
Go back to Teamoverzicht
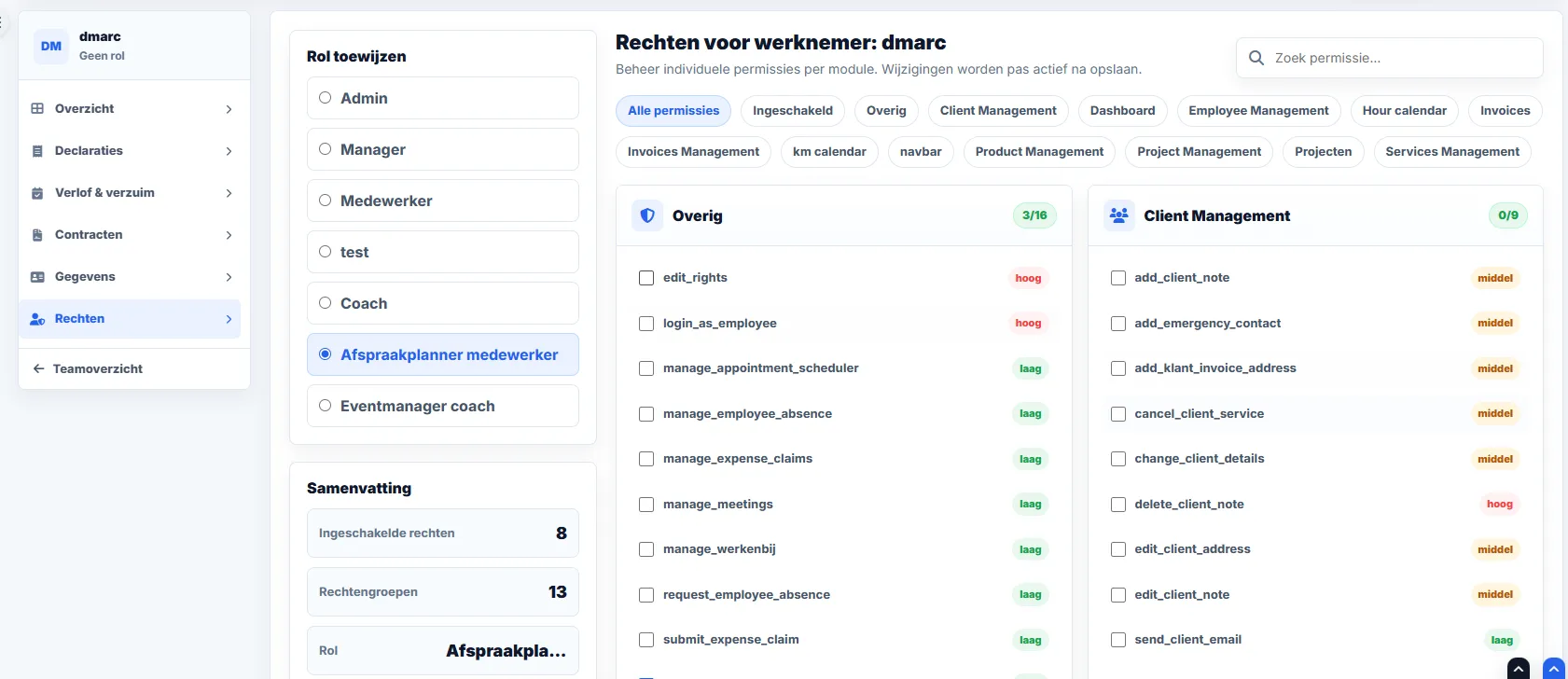(x=134, y=368)
